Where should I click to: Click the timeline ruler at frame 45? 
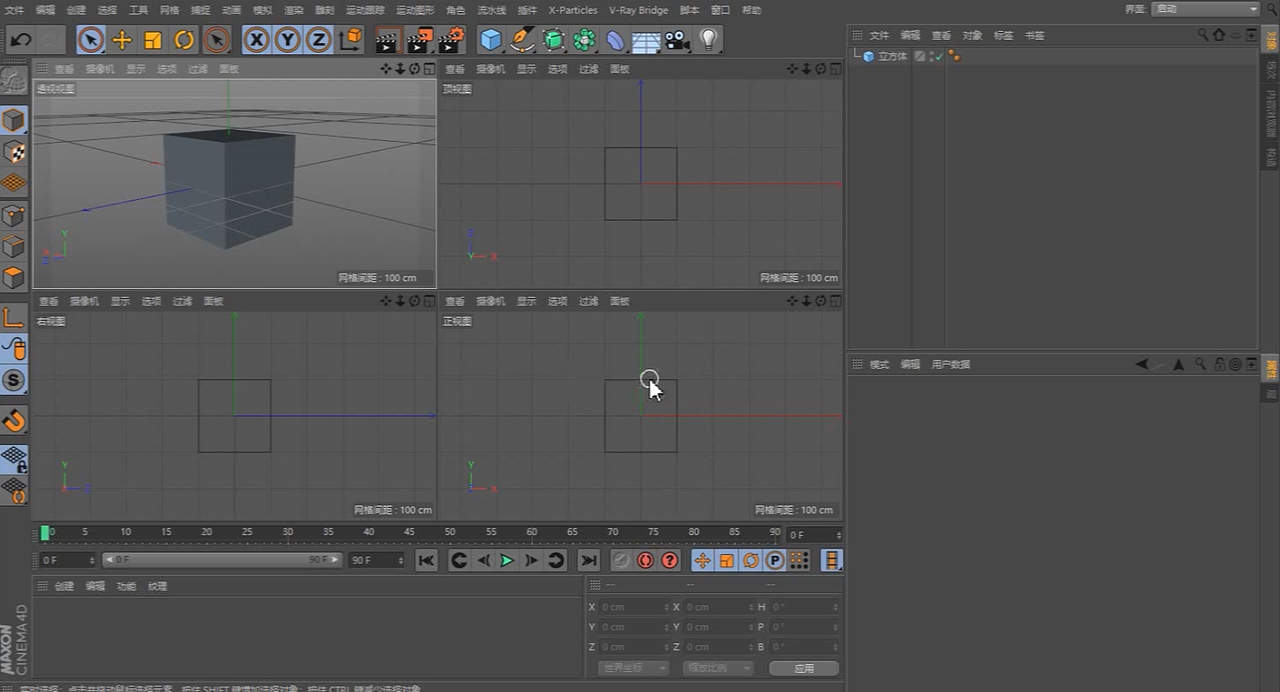(409, 534)
